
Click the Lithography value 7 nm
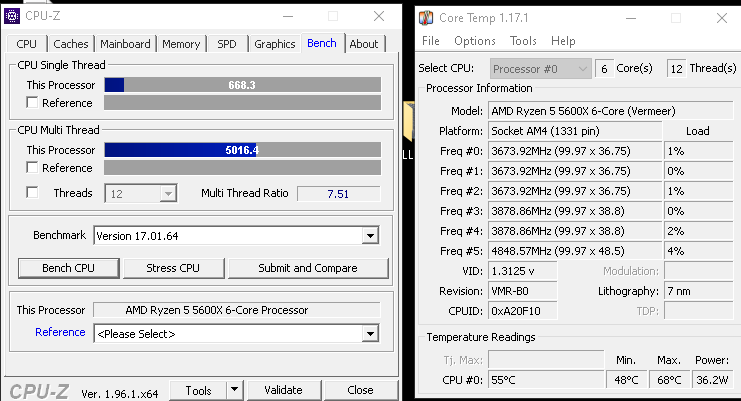tap(698, 291)
